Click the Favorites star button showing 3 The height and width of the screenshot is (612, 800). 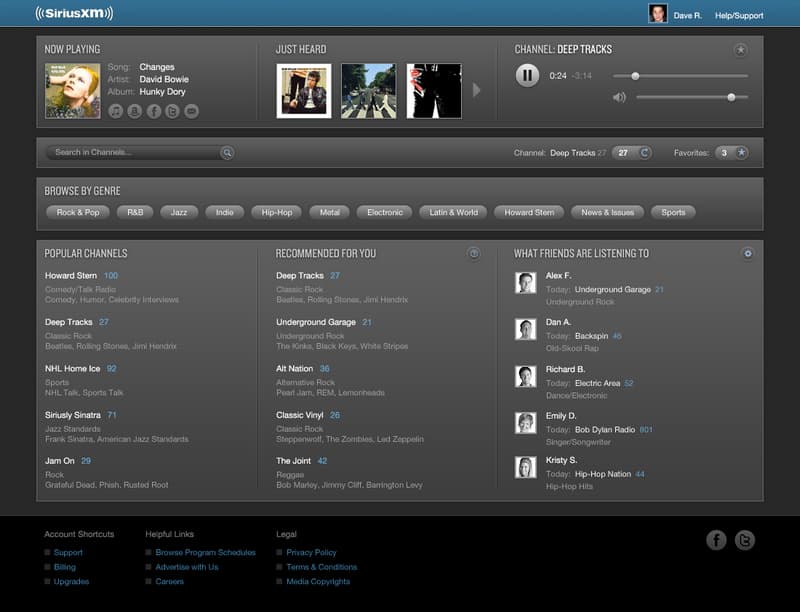click(x=741, y=153)
